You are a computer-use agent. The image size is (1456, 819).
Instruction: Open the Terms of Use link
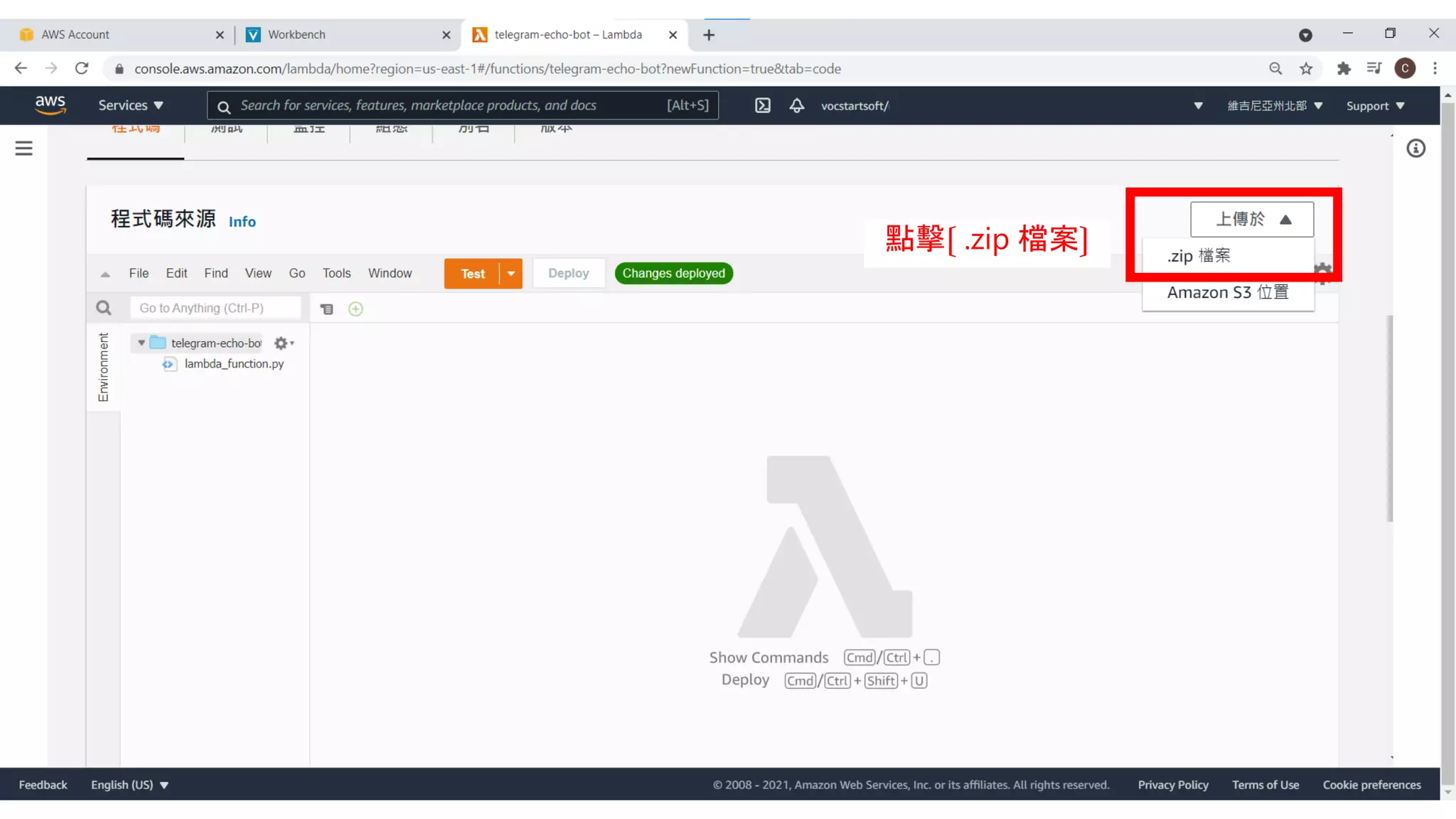[x=1265, y=785]
